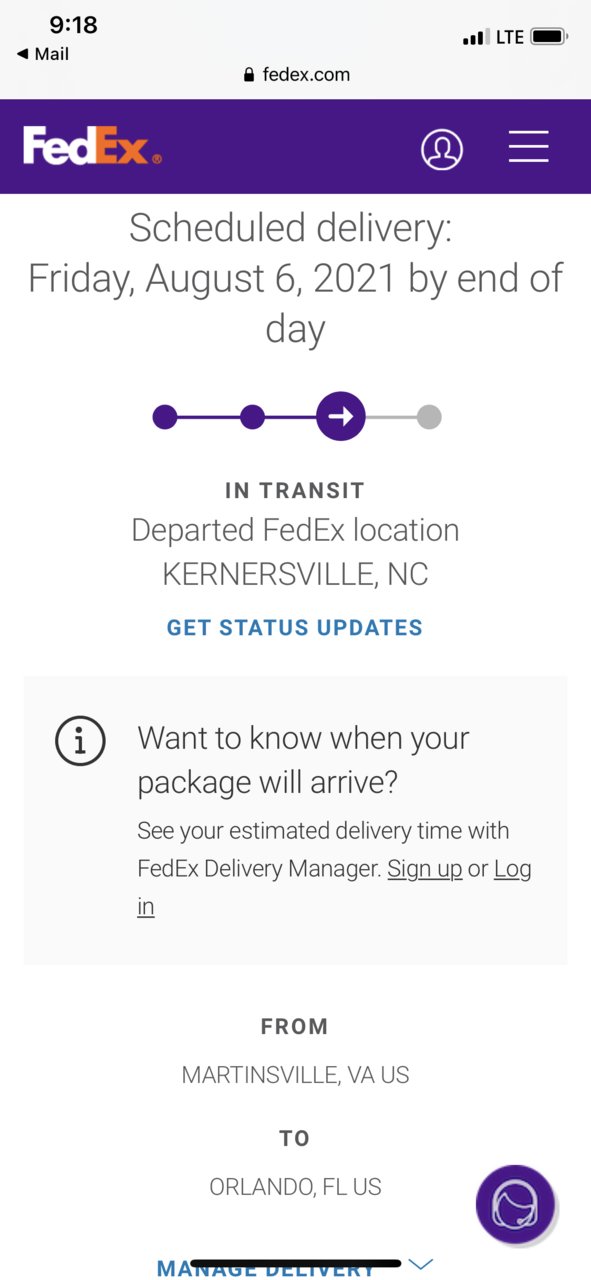
Task: Select the second progress dot
Action: pyautogui.click(x=253, y=416)
